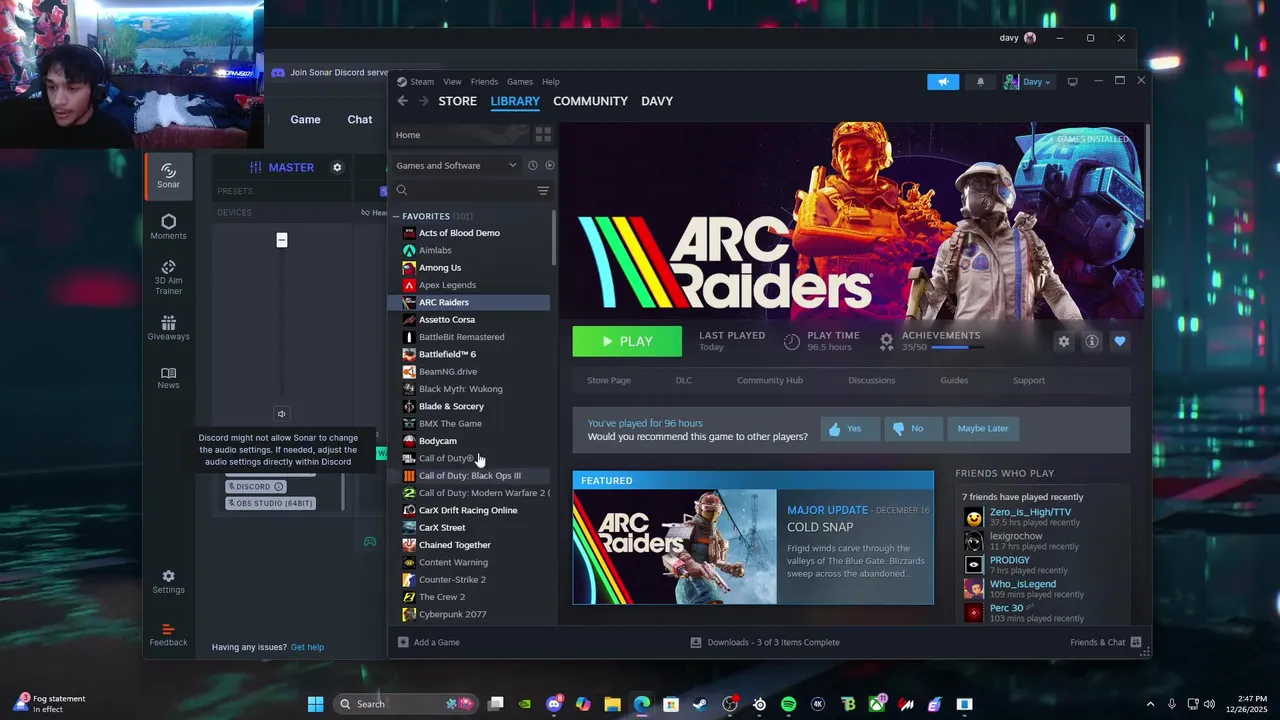Open Master channel gear settings in Sonar
Viewport: 1280px width, 720px height.
[x=337, y=167]
